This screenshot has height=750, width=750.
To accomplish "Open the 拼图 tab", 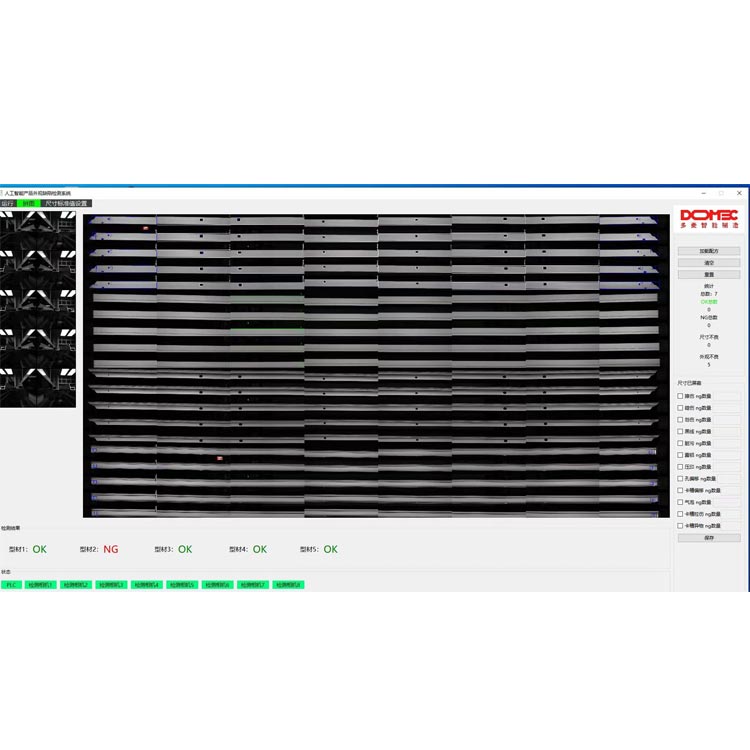I will 29,203.
